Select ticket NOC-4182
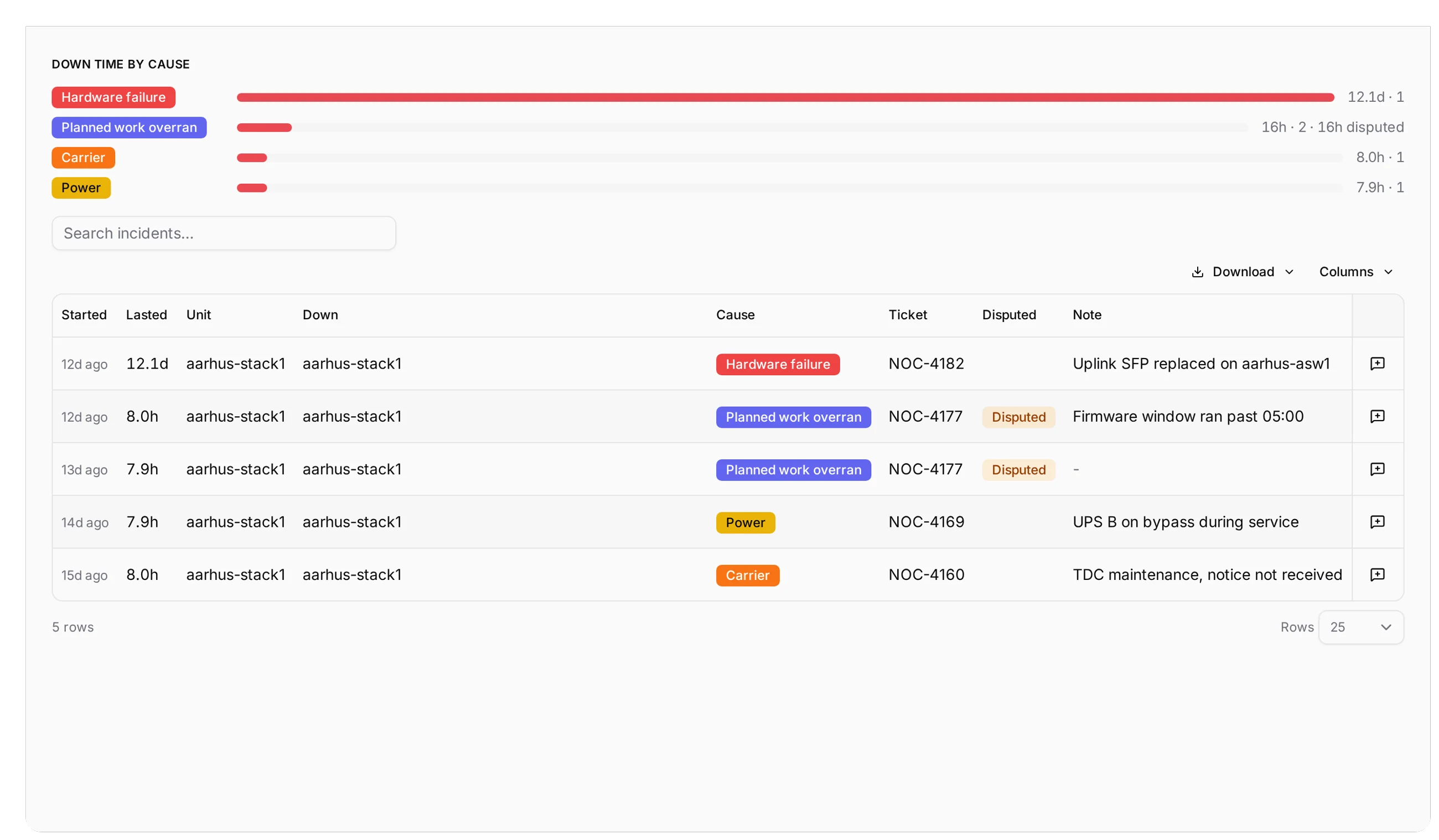 click(926, 364)
